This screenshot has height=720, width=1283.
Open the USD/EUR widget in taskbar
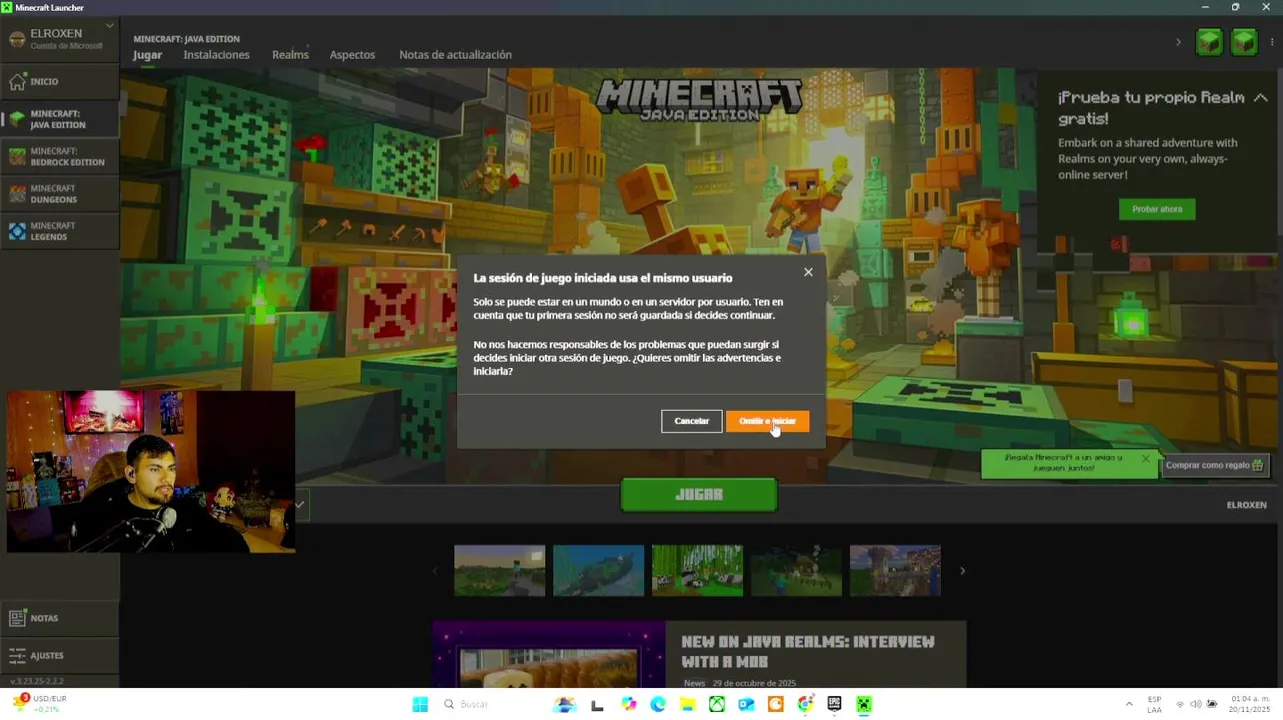tap(38, 704)
